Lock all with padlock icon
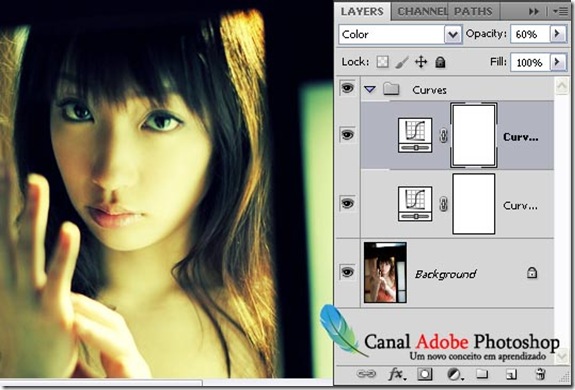The image size is (575, 390). tap(440, 62)
